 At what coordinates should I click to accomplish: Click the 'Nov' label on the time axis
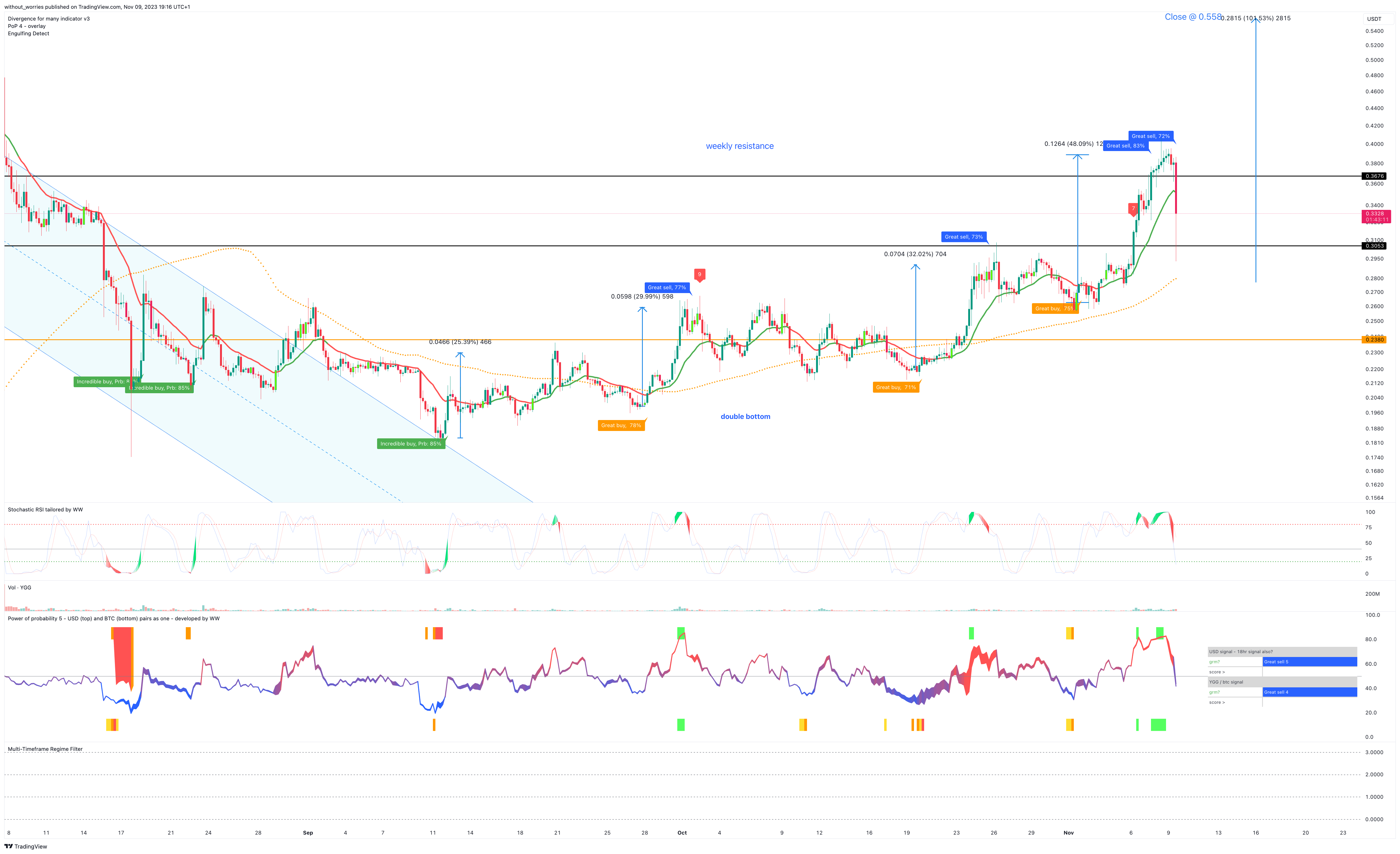tap(1069, 833)
